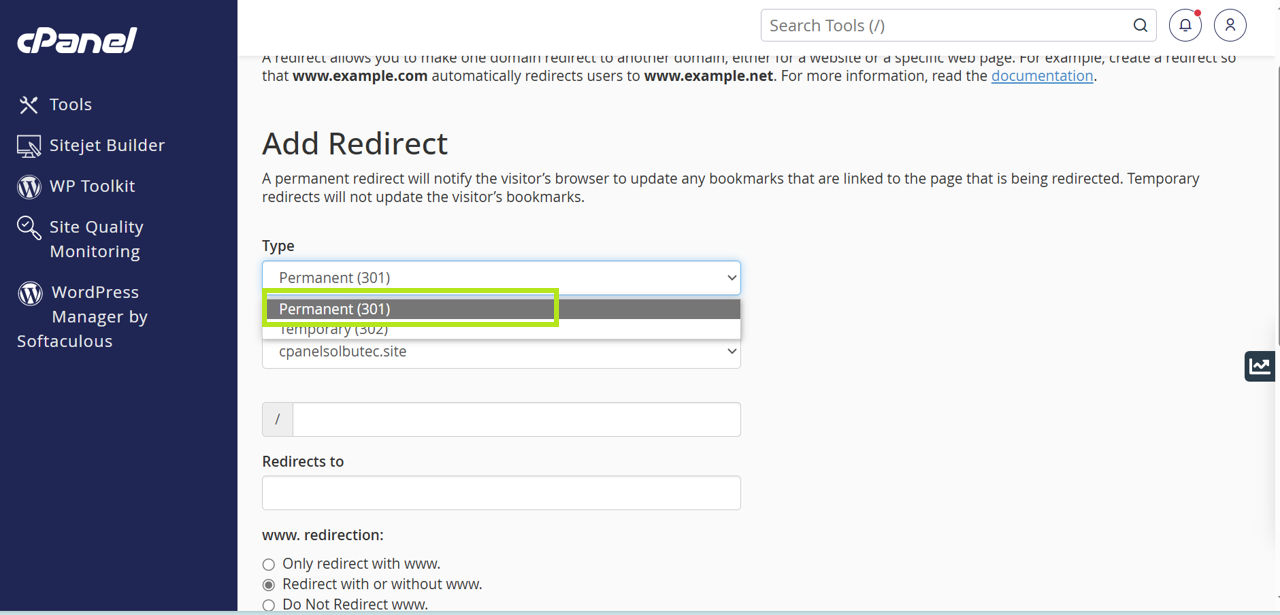1280x615 pixels.
Task: Click the Search Tools input field
Action: pos(945,26)
